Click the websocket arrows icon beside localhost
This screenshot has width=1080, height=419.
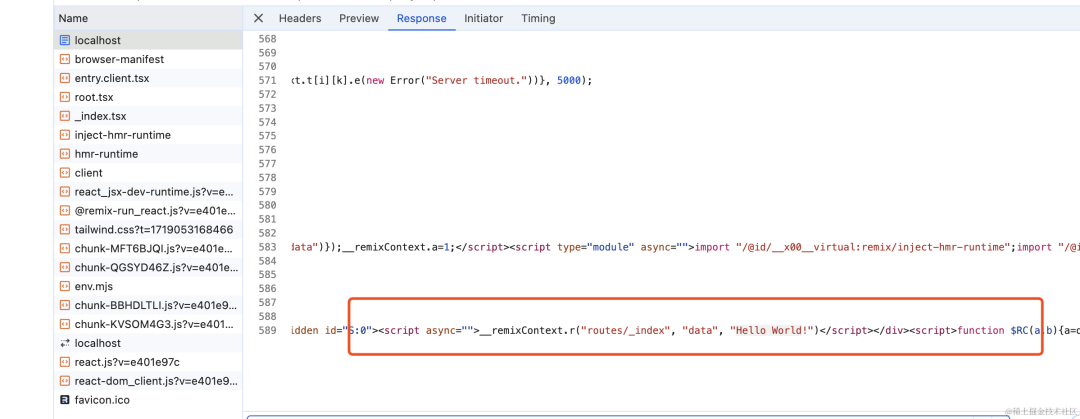click(x=65, y=343)
